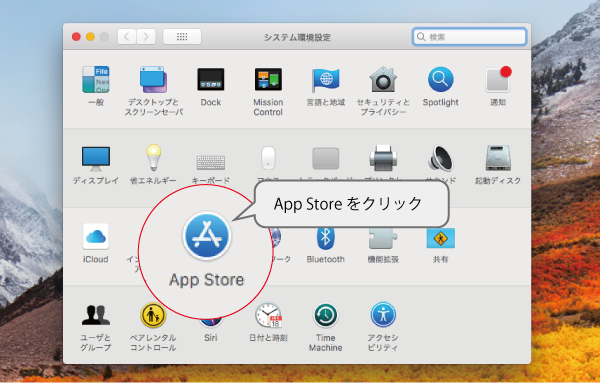Screen dimensions: 600x383
Task: Open Siri preferences
Action: click(210, 323)
